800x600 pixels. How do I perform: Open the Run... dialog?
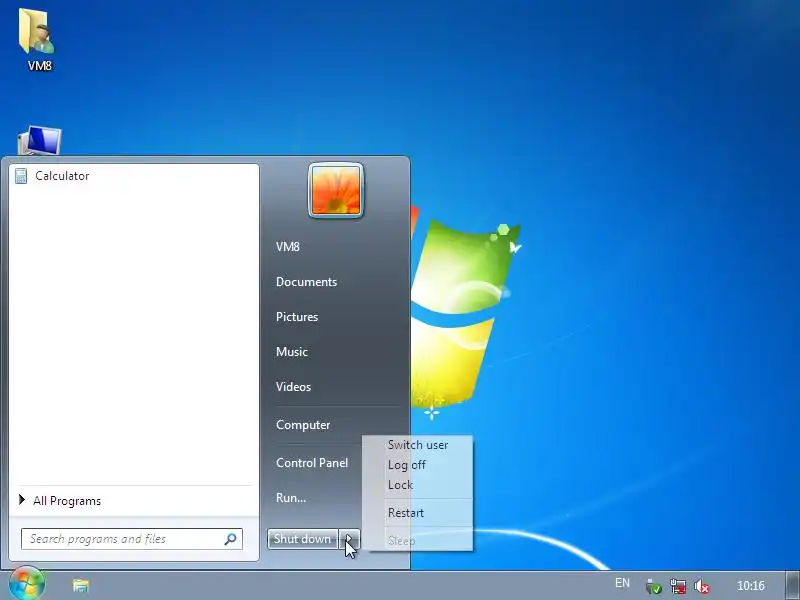coord(291,498)
